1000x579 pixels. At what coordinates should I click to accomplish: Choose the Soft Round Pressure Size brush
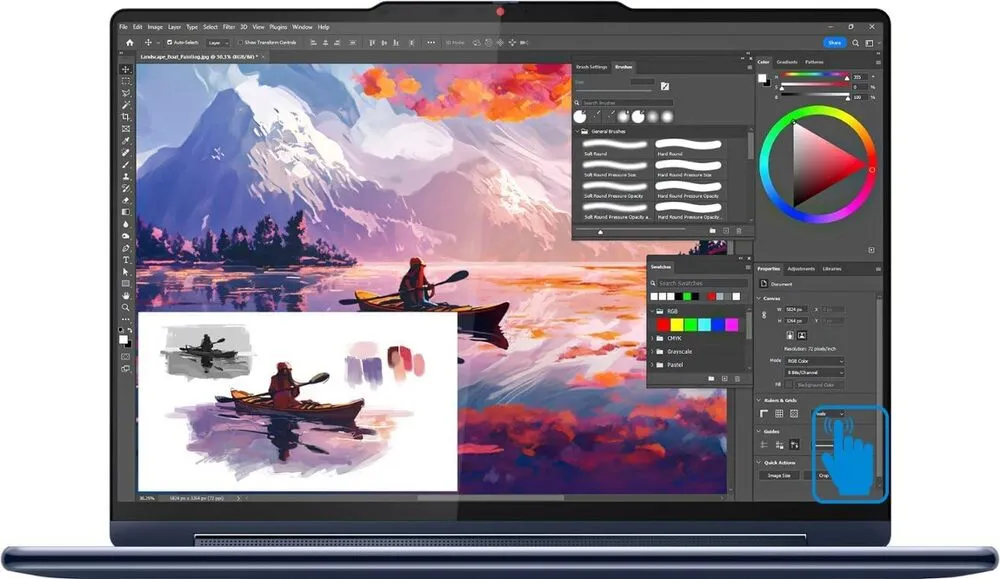[615, 169]
